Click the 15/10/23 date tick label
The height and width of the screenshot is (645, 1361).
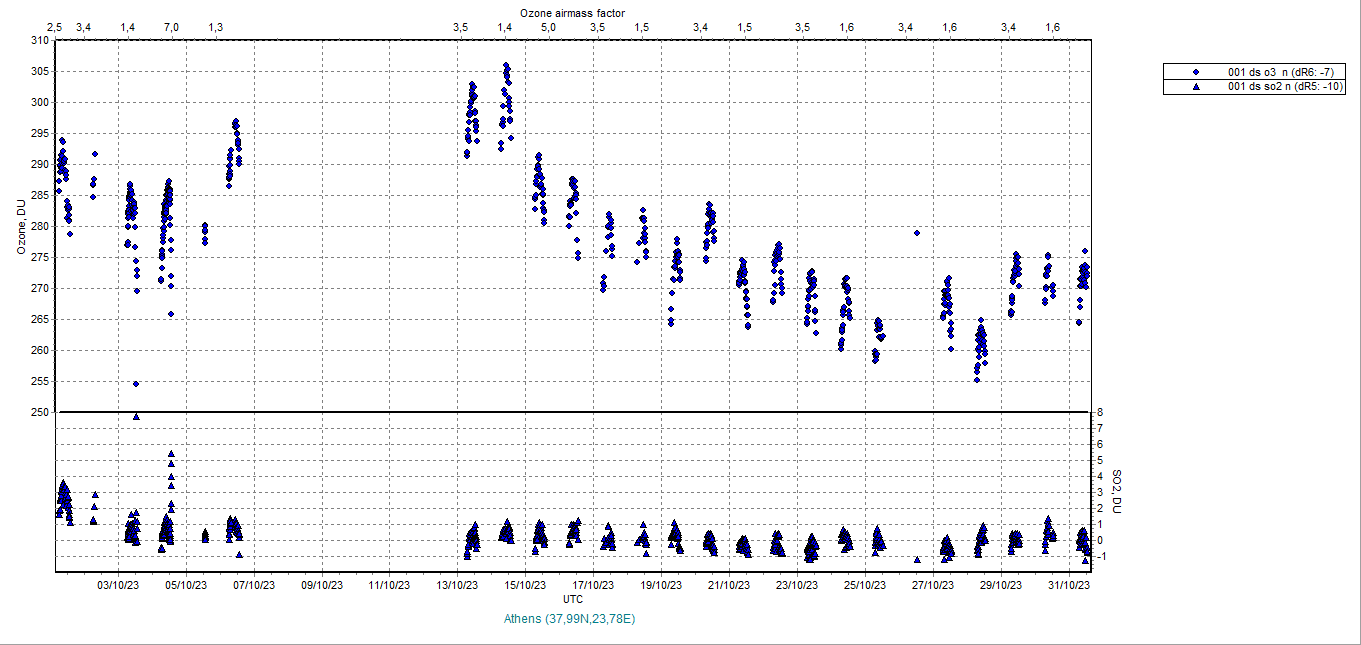click(525, 586)
